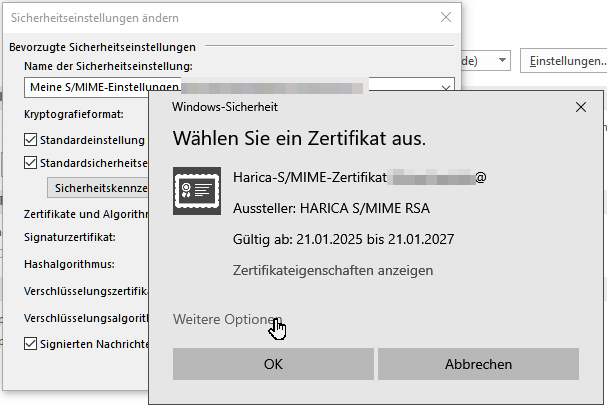Close Sicherheitseinstellungen ändern window
This screenshot has width=607, height=409.
click(x=446, y=17)
